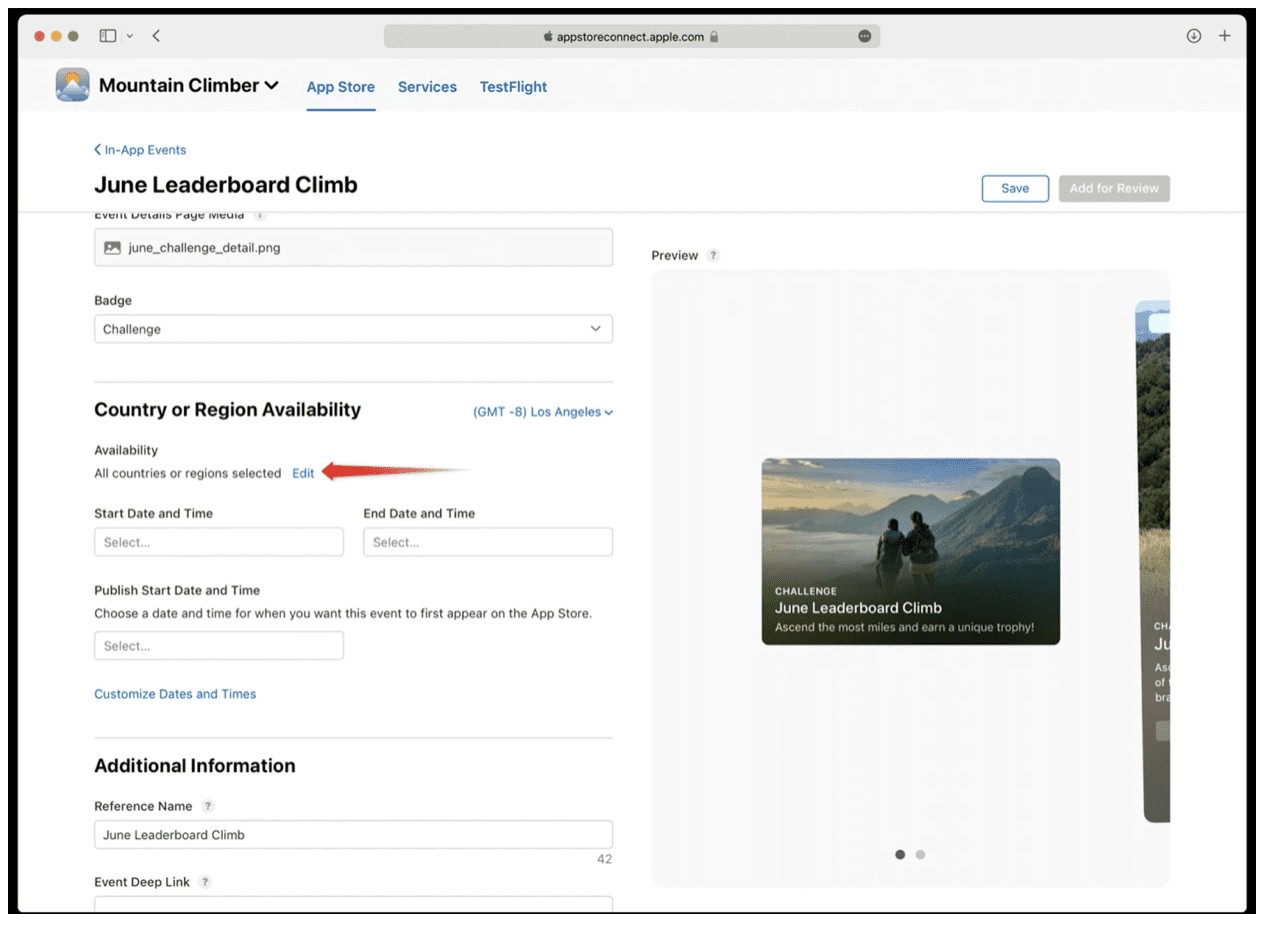
Task: Open the Badge dropdown showing Challenge
Action: [352, 328]
